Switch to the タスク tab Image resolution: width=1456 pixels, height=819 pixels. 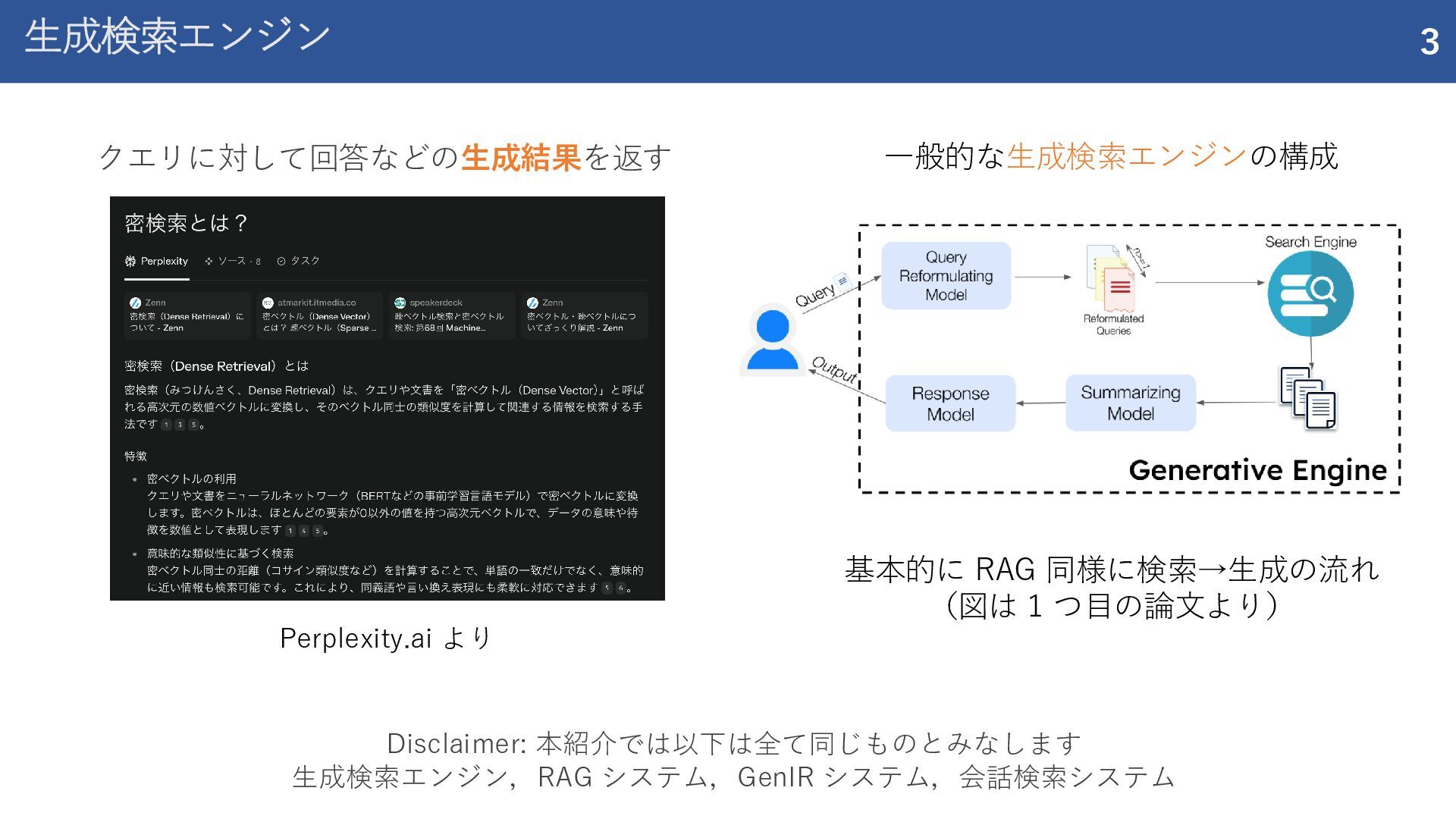pos(298,261)
